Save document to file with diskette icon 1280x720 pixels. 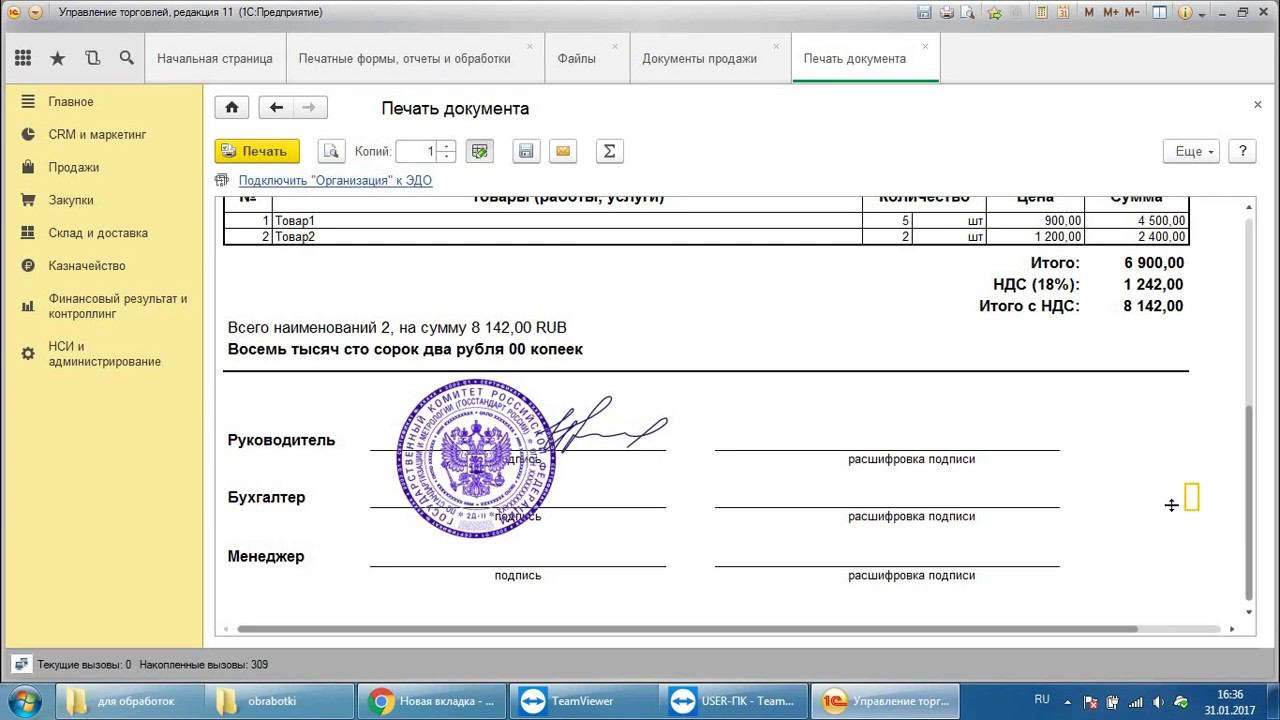click(x=526, y=151)
